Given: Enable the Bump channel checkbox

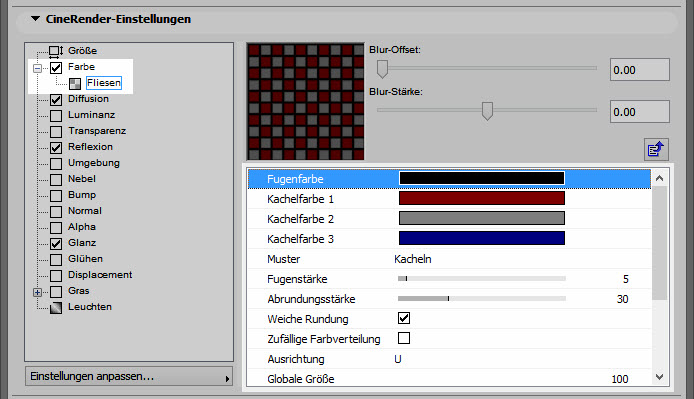Looking at the screenshot, I should 56,195.
